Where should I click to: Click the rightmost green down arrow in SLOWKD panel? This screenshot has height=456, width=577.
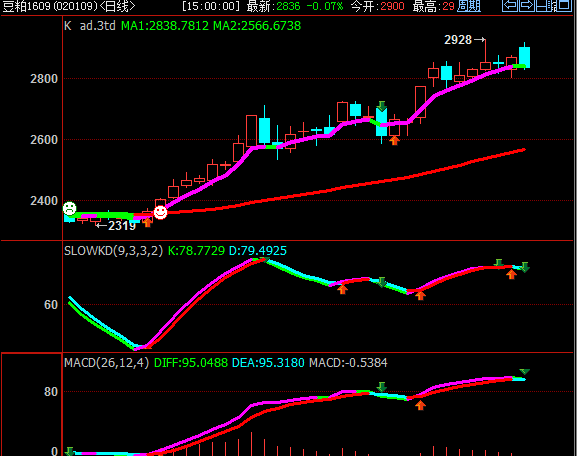pos(525,268)
